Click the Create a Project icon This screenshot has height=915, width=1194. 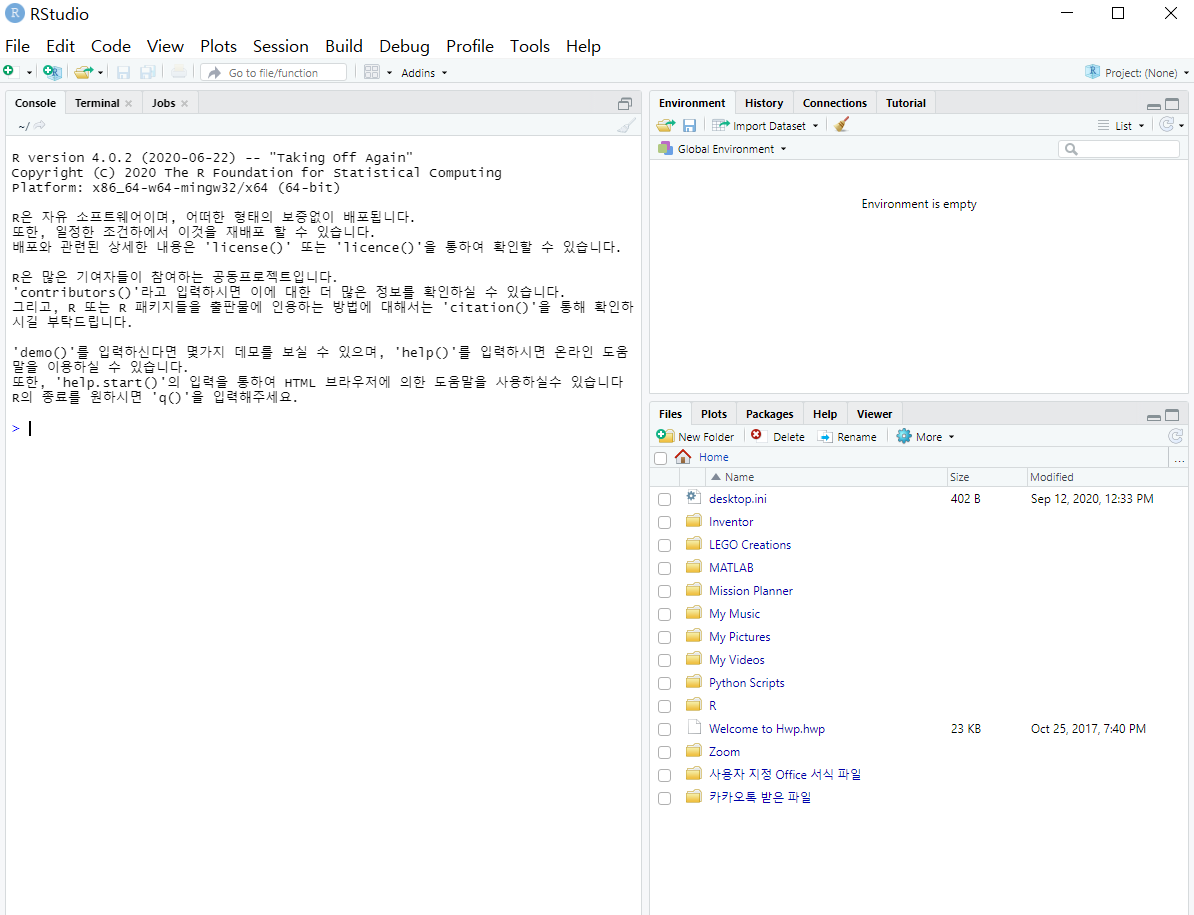[52, 72]
